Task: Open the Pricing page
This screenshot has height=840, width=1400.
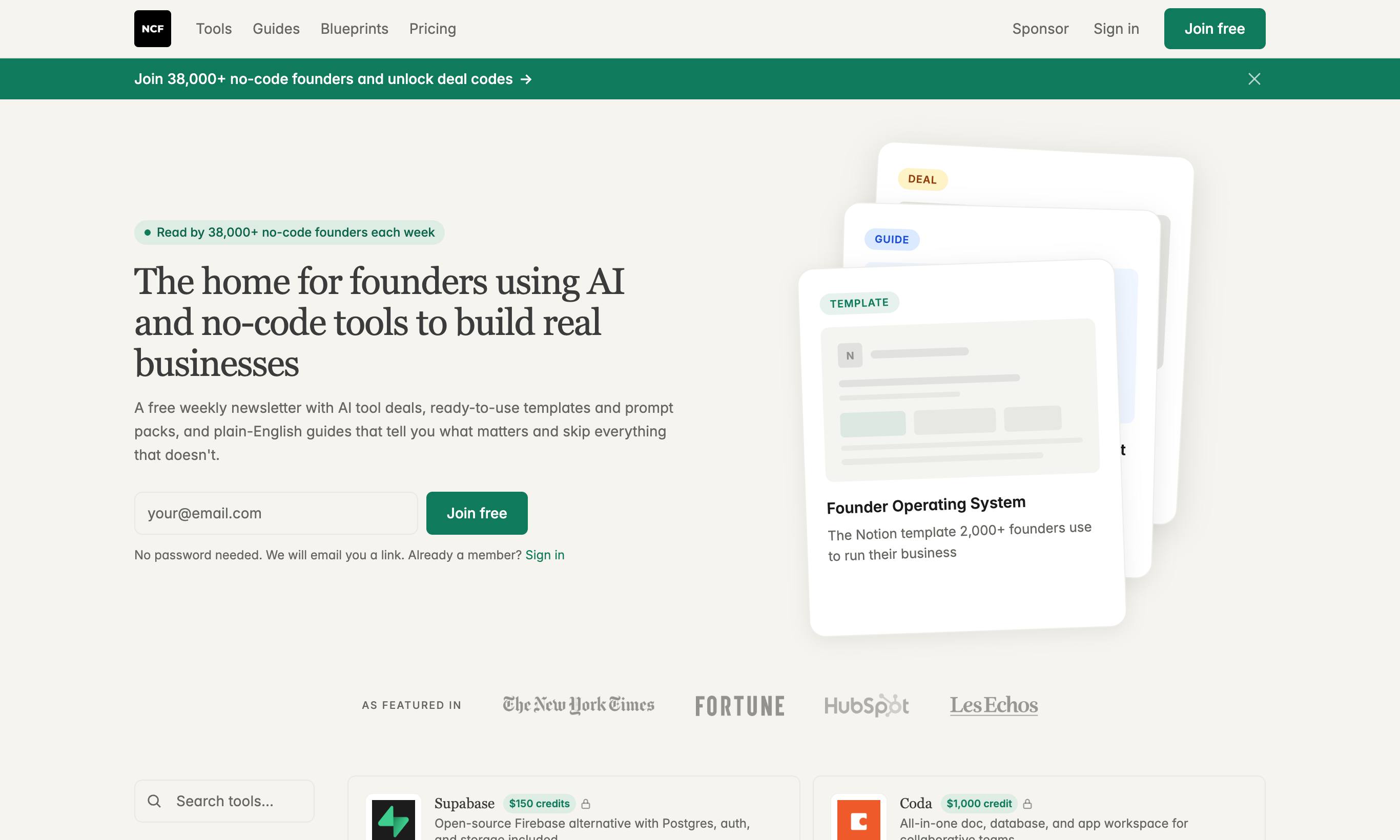Action: [433, 29]
